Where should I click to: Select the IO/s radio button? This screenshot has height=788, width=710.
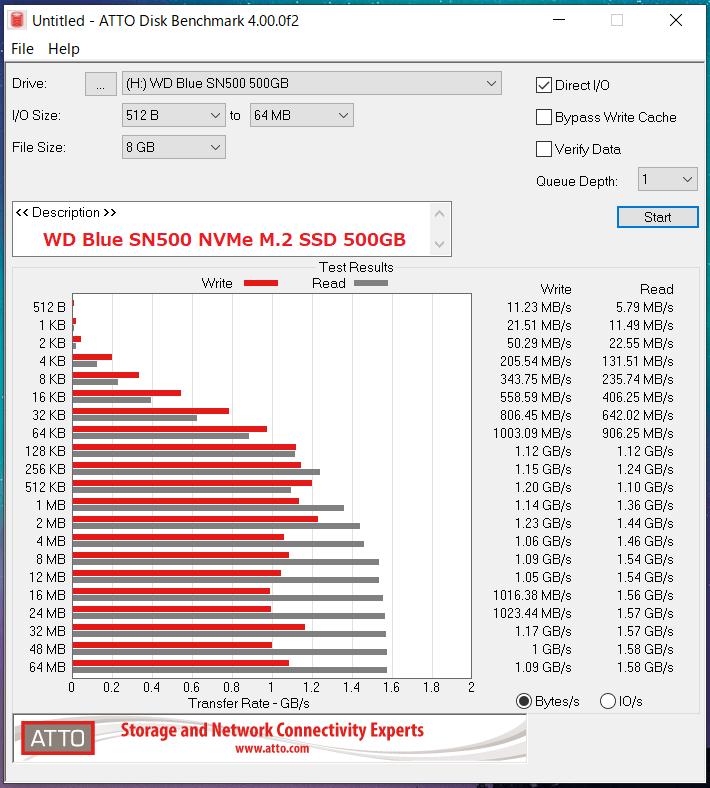[x=607, y=701]
